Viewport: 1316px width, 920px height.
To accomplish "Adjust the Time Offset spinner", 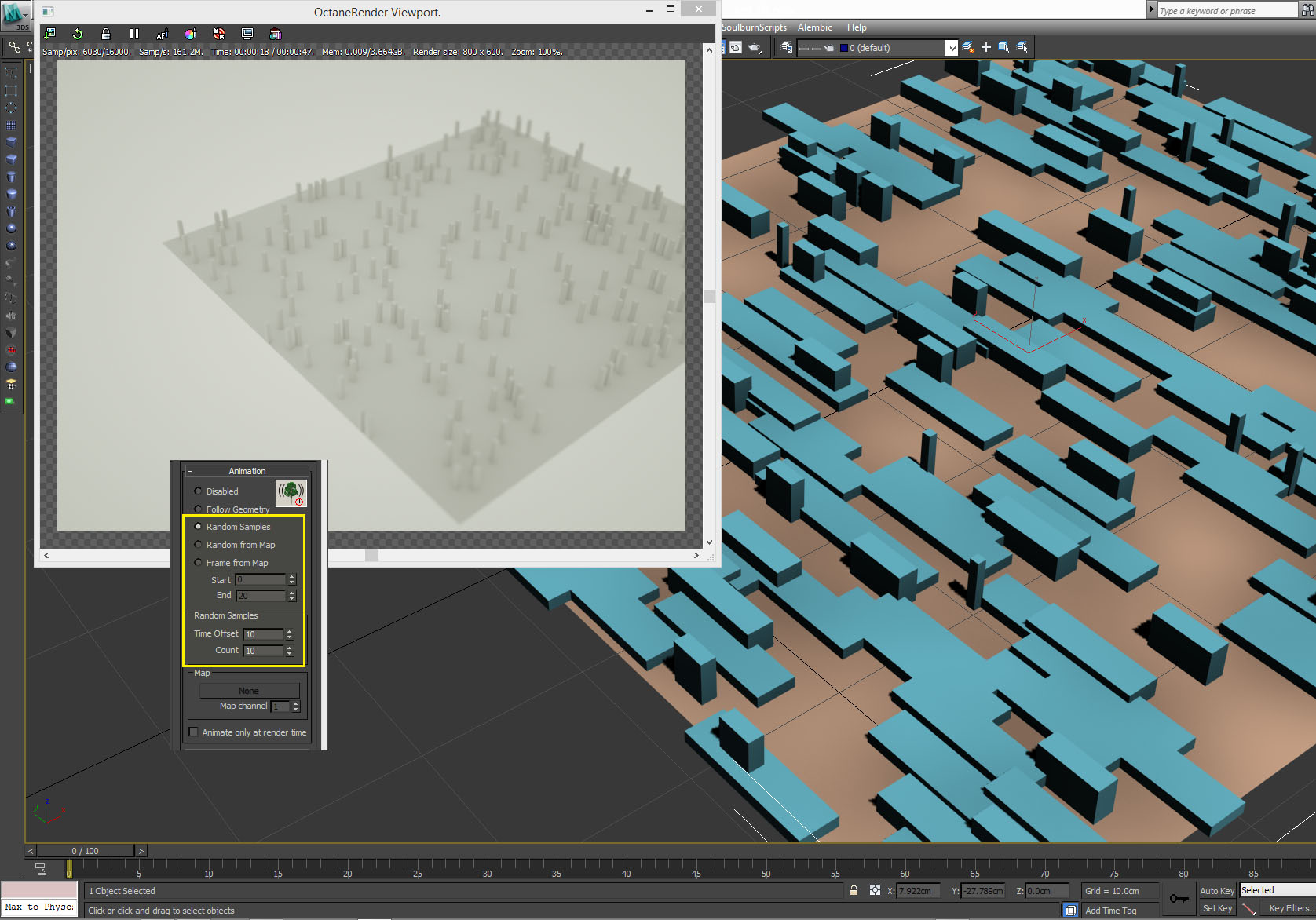I will (290, 634).
